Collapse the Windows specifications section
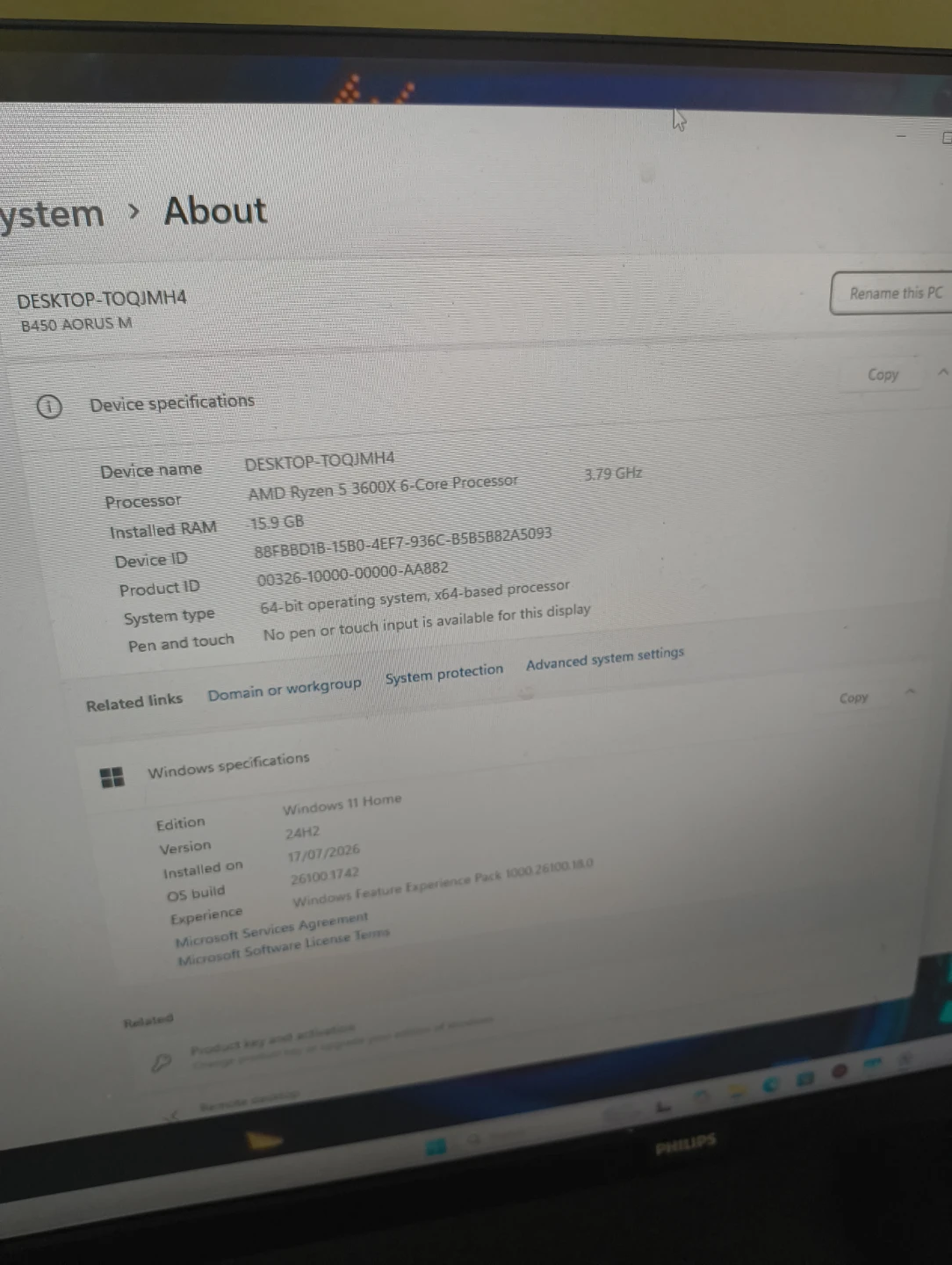 (x=911, y=692)
